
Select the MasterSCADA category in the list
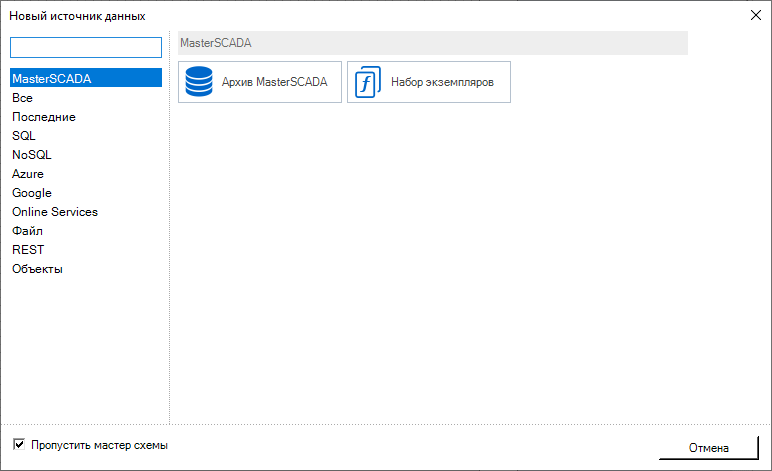86,78
